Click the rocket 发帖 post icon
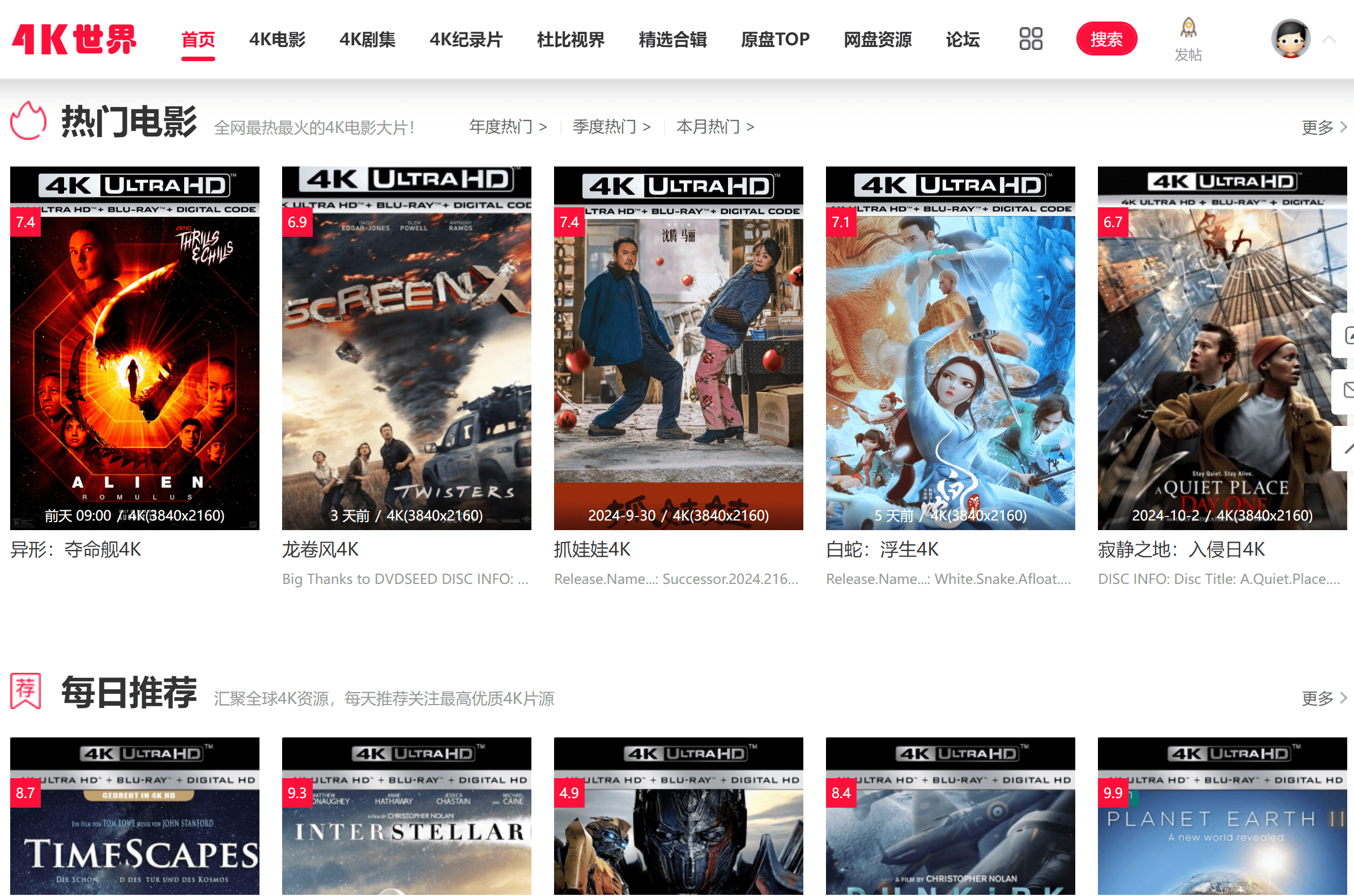This screenshot has height=896, width=1354. [x=1188, y=28]
